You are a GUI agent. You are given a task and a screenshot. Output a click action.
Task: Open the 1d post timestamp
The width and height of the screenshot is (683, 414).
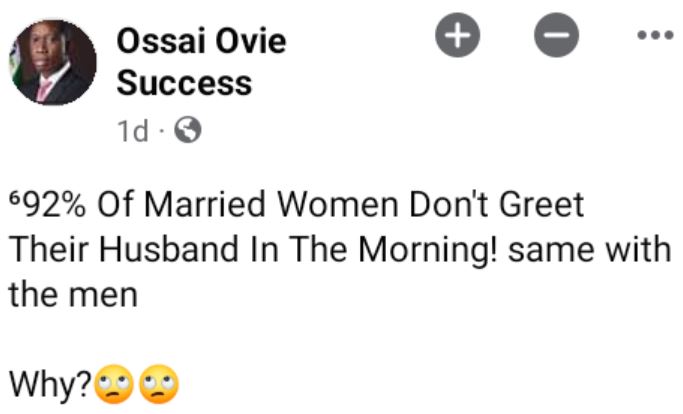[133, 131]
